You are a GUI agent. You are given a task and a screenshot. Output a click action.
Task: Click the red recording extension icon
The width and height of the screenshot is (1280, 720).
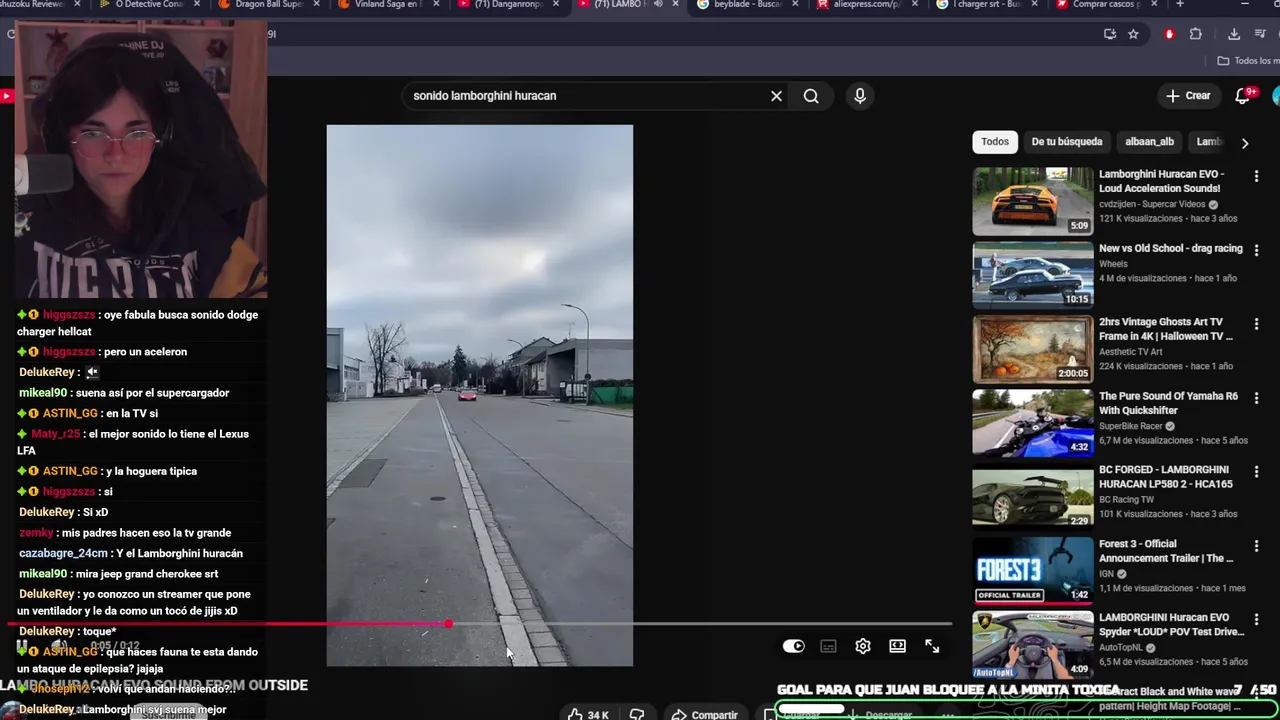click(x=1169, y=34)
